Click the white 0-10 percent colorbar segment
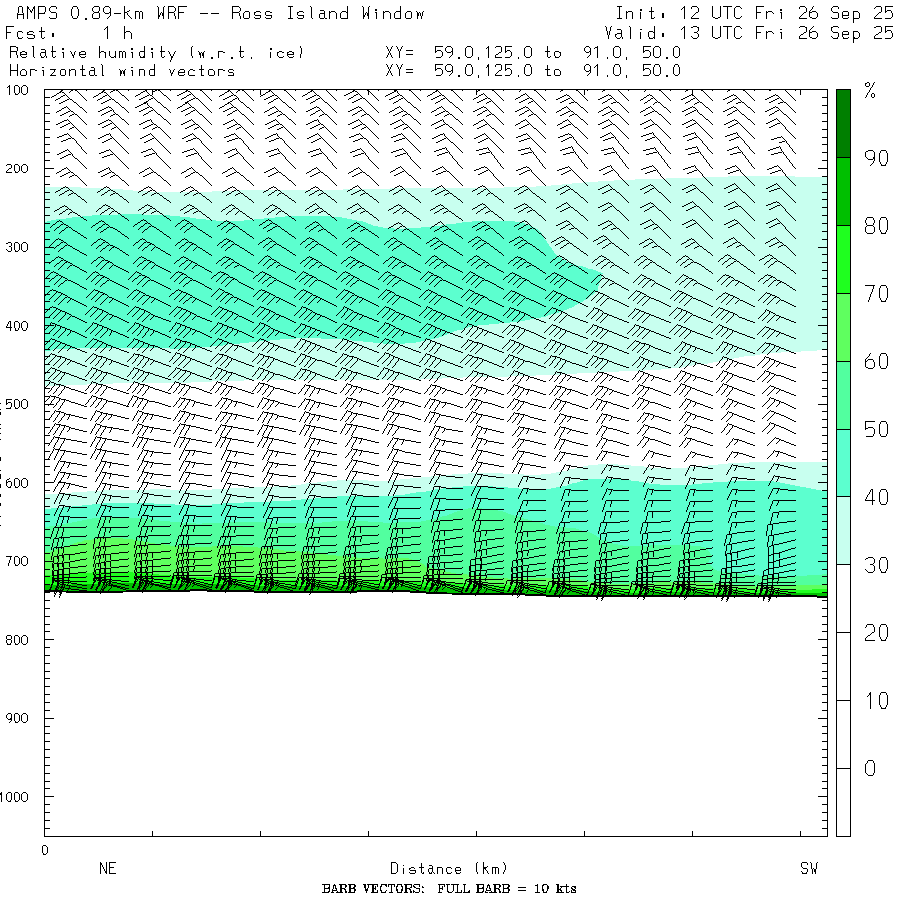The image size is (900, 900). tap(843, 734)
